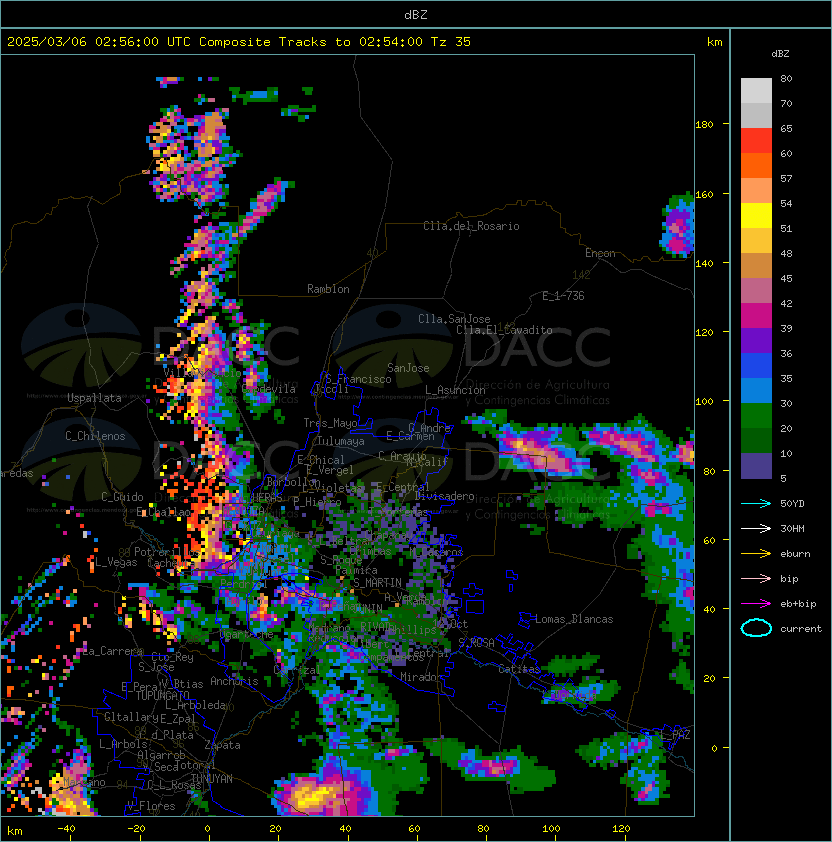Click the 'E_1-736' map label

coord(563,296)
